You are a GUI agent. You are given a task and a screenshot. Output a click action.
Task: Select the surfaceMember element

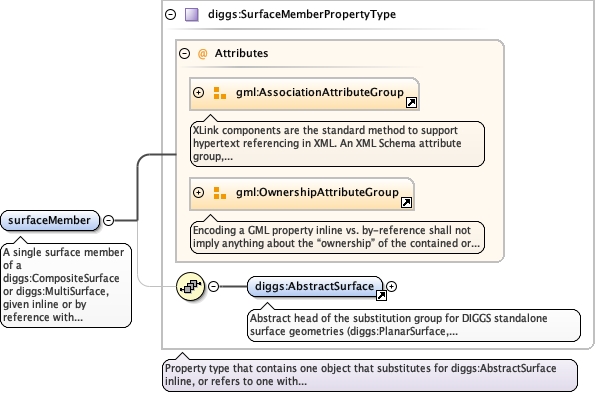50,221
